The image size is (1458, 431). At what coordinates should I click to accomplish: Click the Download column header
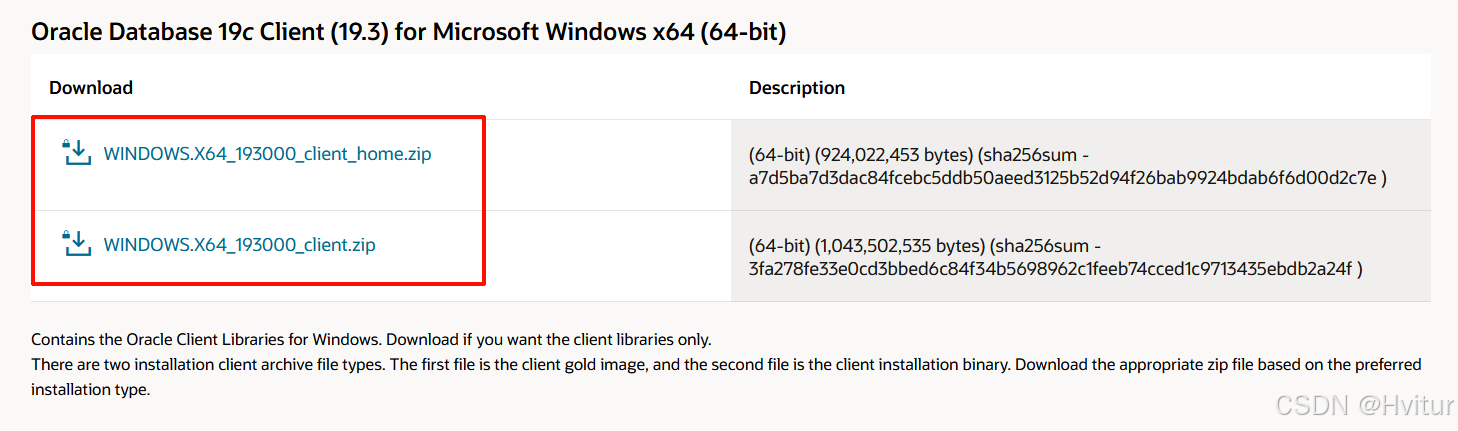[x=91, y=88]
